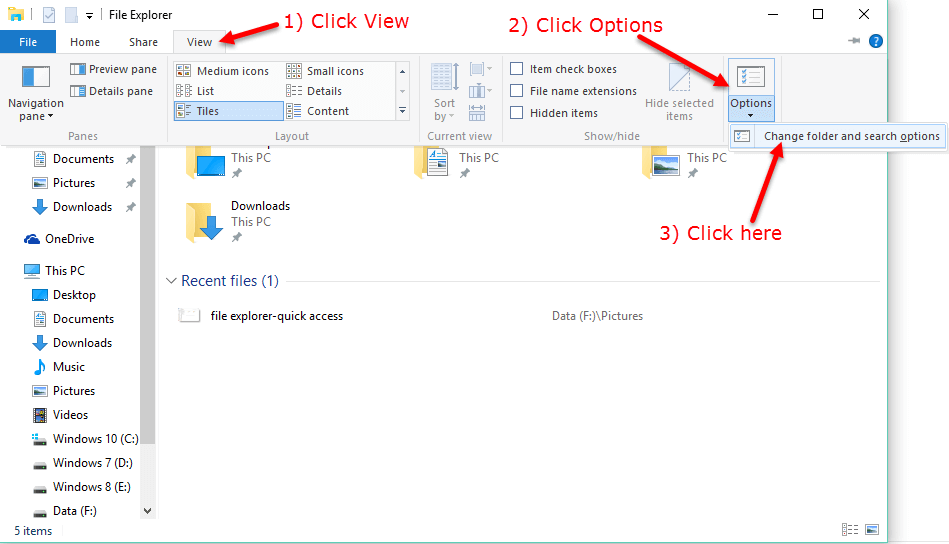Switch to Details layout
The width and height of the screenshot is (949, 544).
pos(314,91)
